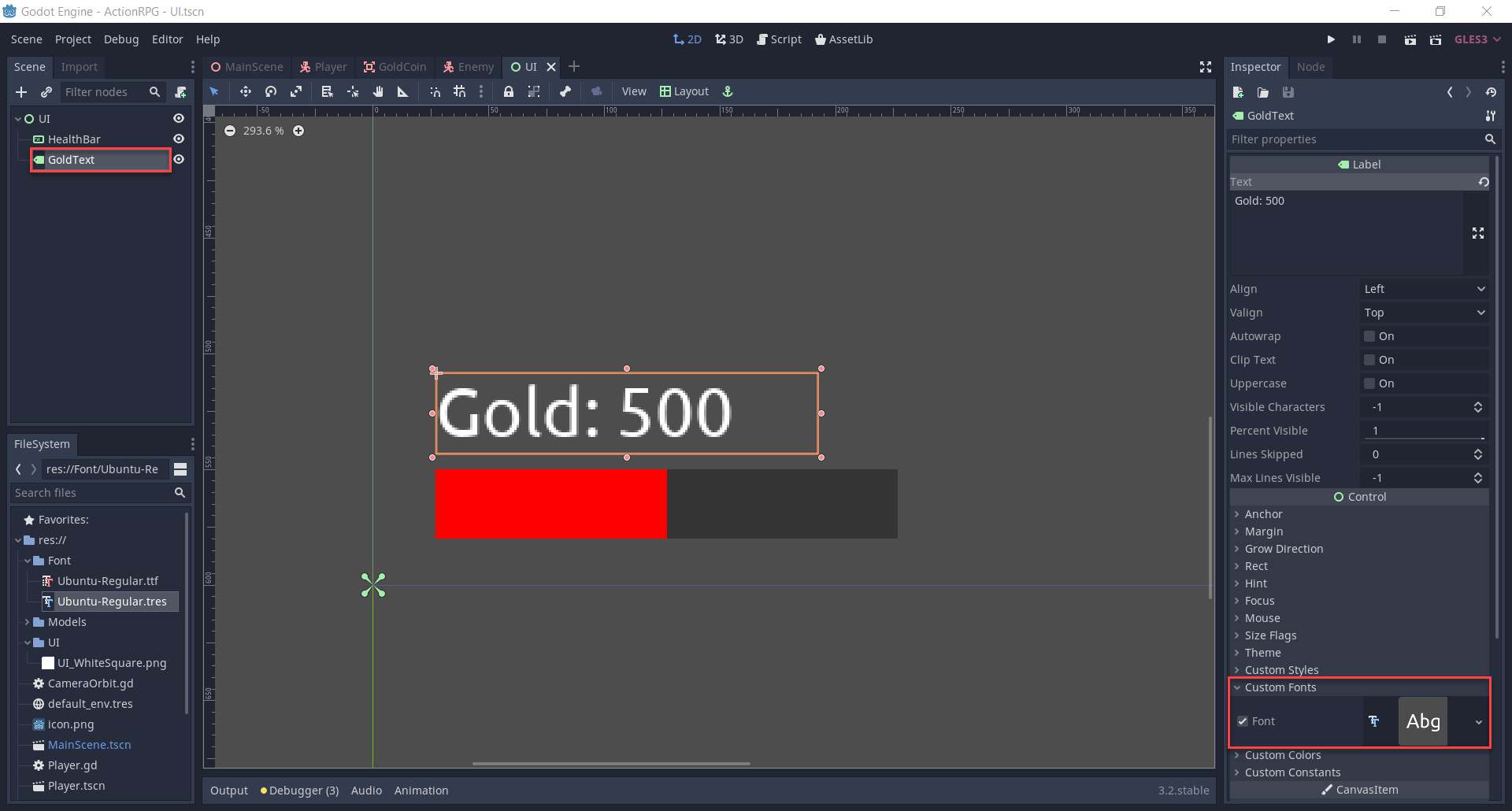Uncheck the Font property checkbox
This screenshot has height=811, width=1512.
[x=1243, y=721]
